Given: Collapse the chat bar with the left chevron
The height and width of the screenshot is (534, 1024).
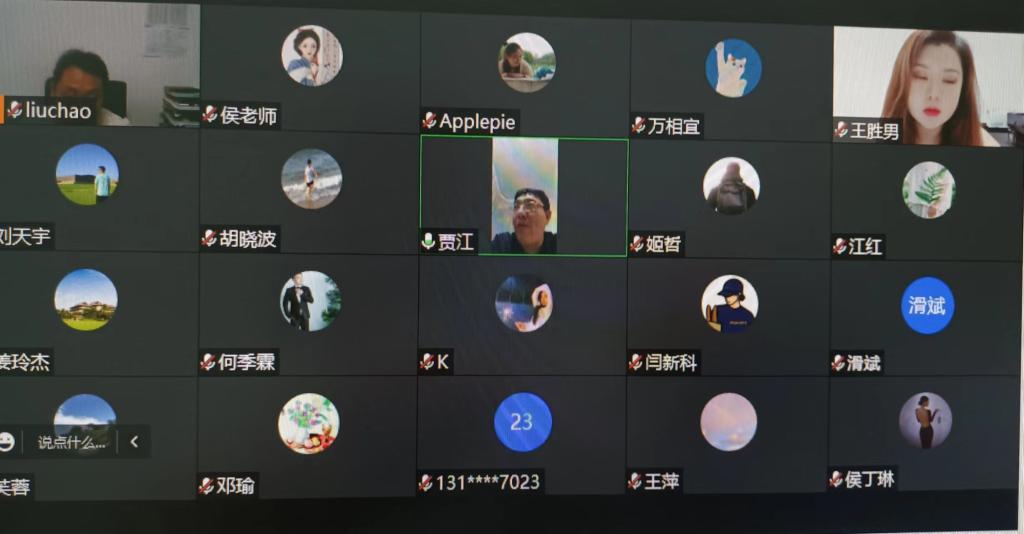Looking at the screenshot, I should point(135,442).
